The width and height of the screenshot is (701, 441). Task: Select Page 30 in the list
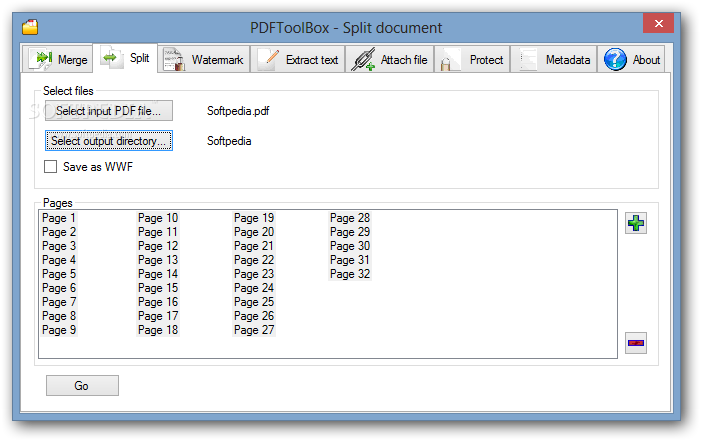click(x=350, y=246)
